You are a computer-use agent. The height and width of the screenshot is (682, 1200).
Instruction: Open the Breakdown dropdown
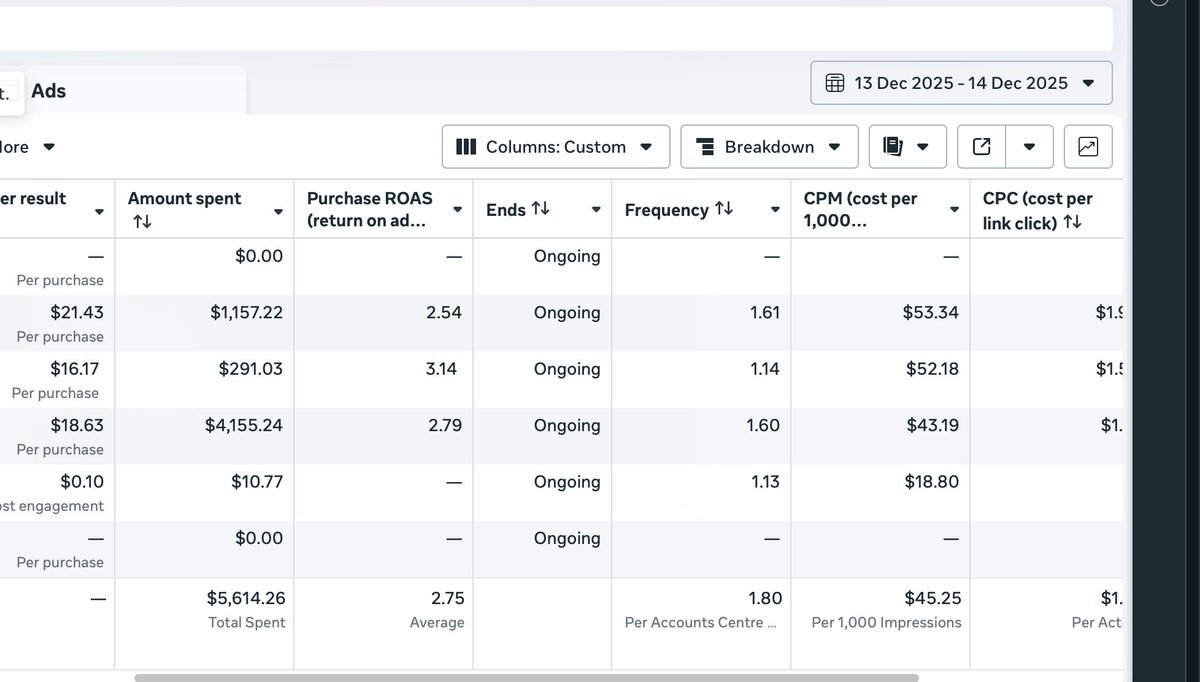coord(768,147)
